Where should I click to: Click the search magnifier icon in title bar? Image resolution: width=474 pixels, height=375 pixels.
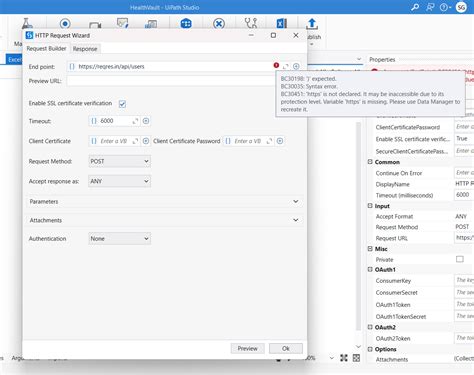[415, 7]
